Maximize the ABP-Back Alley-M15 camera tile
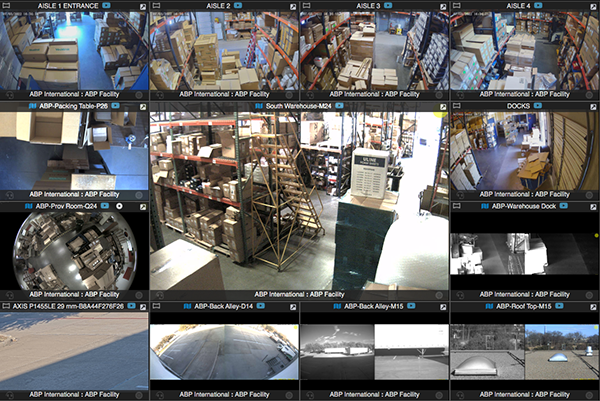The height and width of the screenshot is (401, 600). [x=443, y=305]
